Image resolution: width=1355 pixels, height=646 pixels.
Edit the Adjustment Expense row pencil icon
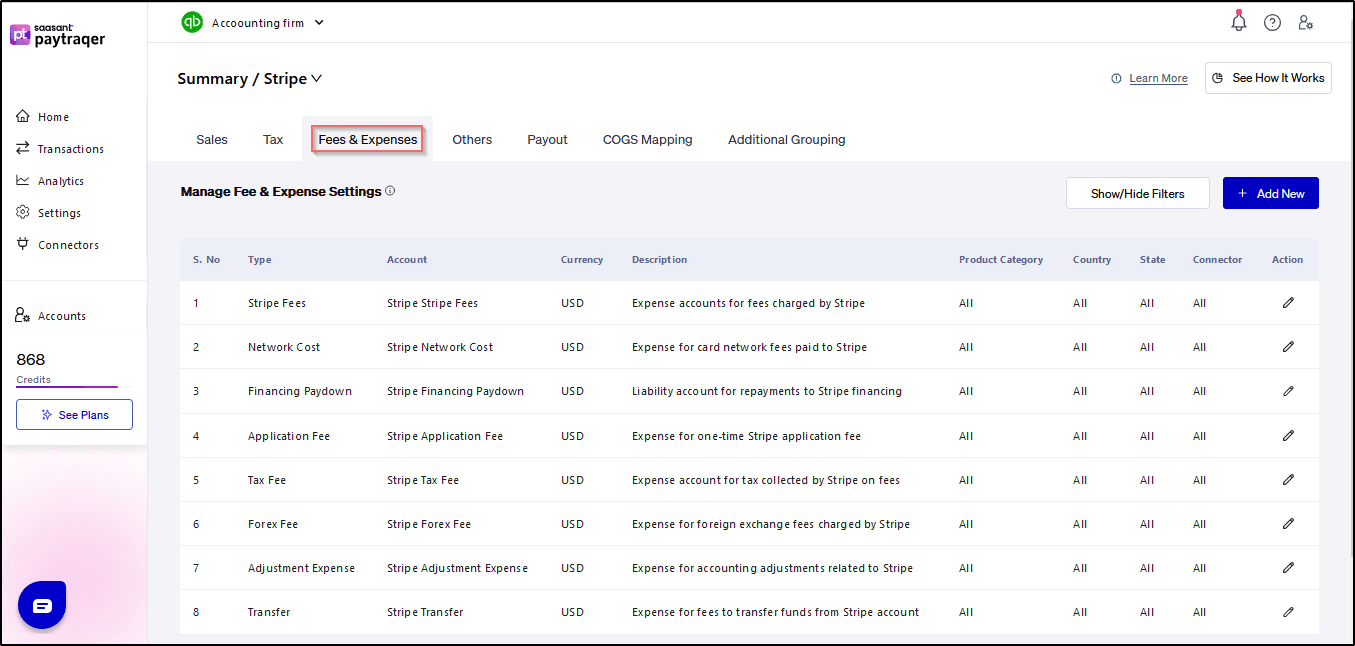[x=1288, y=567]
